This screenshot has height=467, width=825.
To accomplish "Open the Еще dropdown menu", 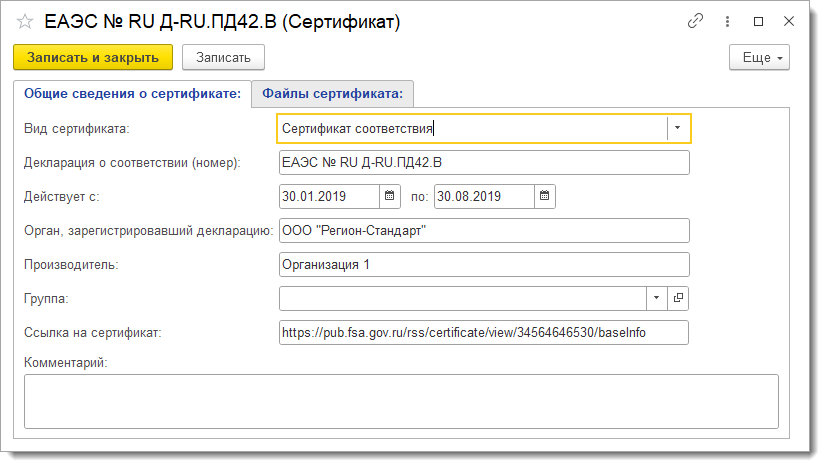I will [759, 57].
